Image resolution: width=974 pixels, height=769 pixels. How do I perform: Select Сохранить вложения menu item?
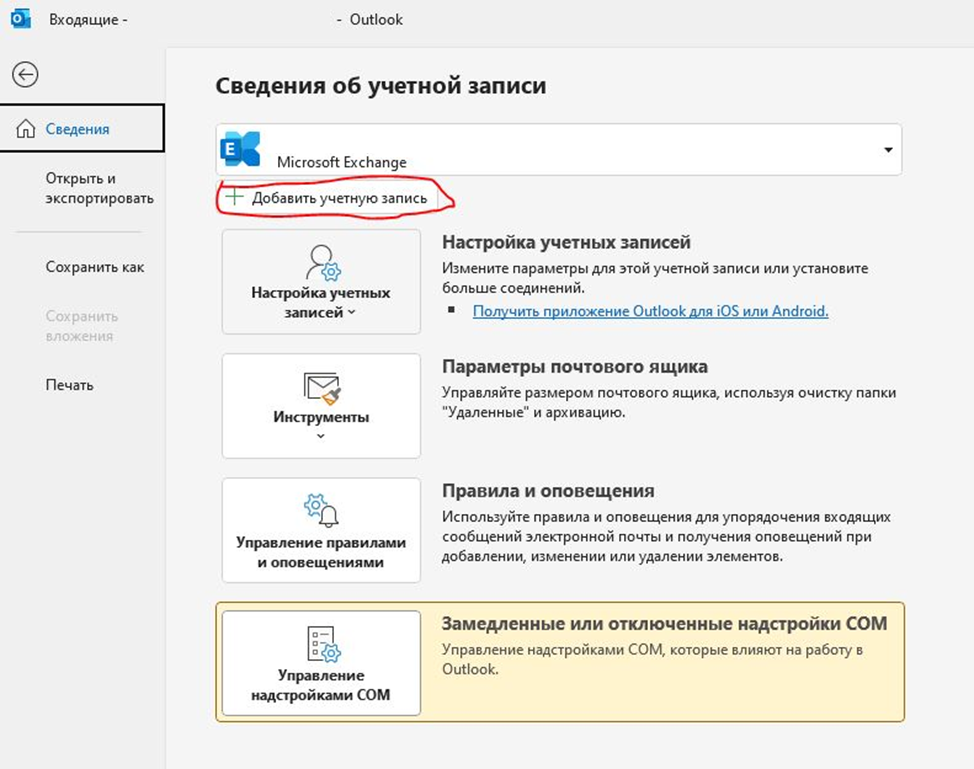point(81,326)
